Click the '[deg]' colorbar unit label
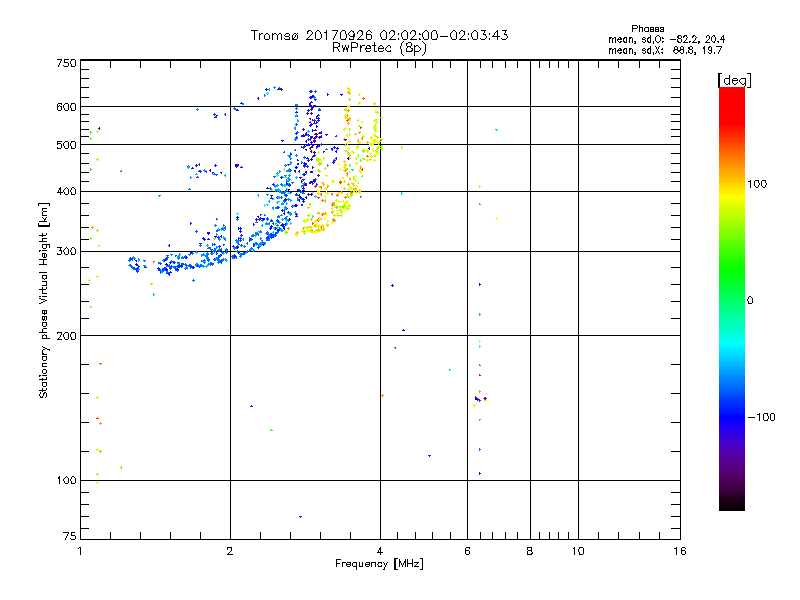This screenshot has height=600, width=800. [734, 80]
